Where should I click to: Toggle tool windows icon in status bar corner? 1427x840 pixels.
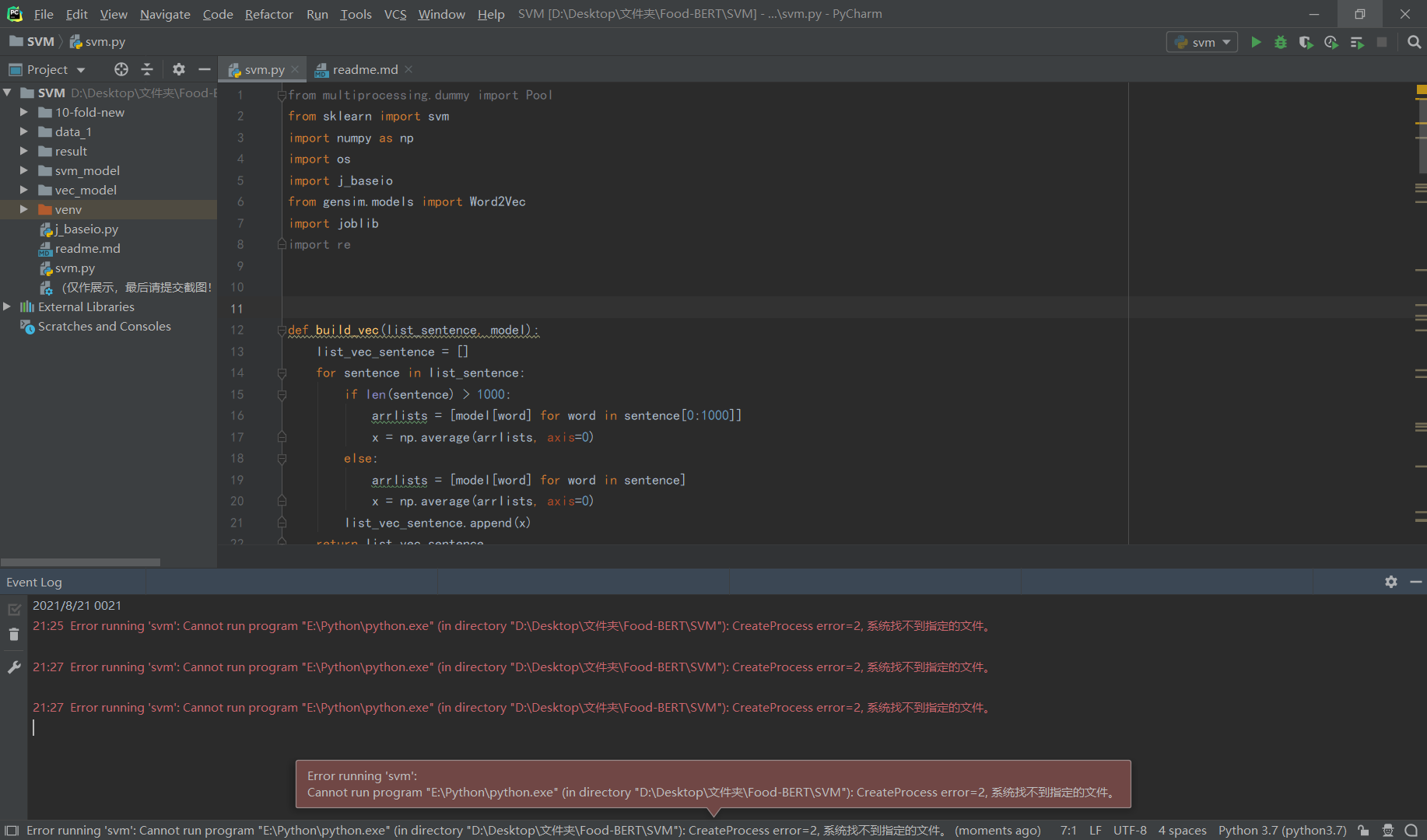(12, 830)
